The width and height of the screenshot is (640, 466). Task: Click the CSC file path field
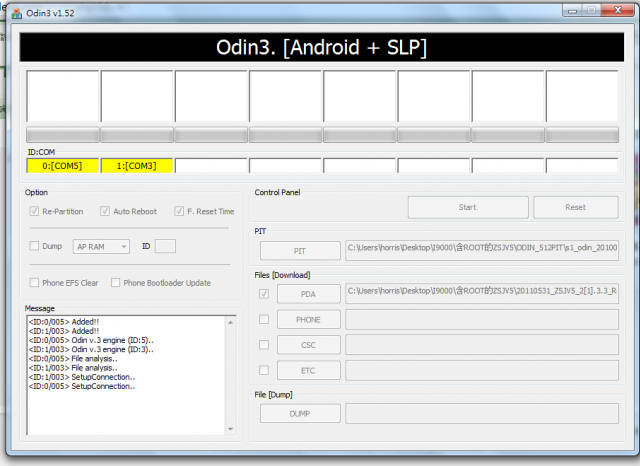(482, 345)
